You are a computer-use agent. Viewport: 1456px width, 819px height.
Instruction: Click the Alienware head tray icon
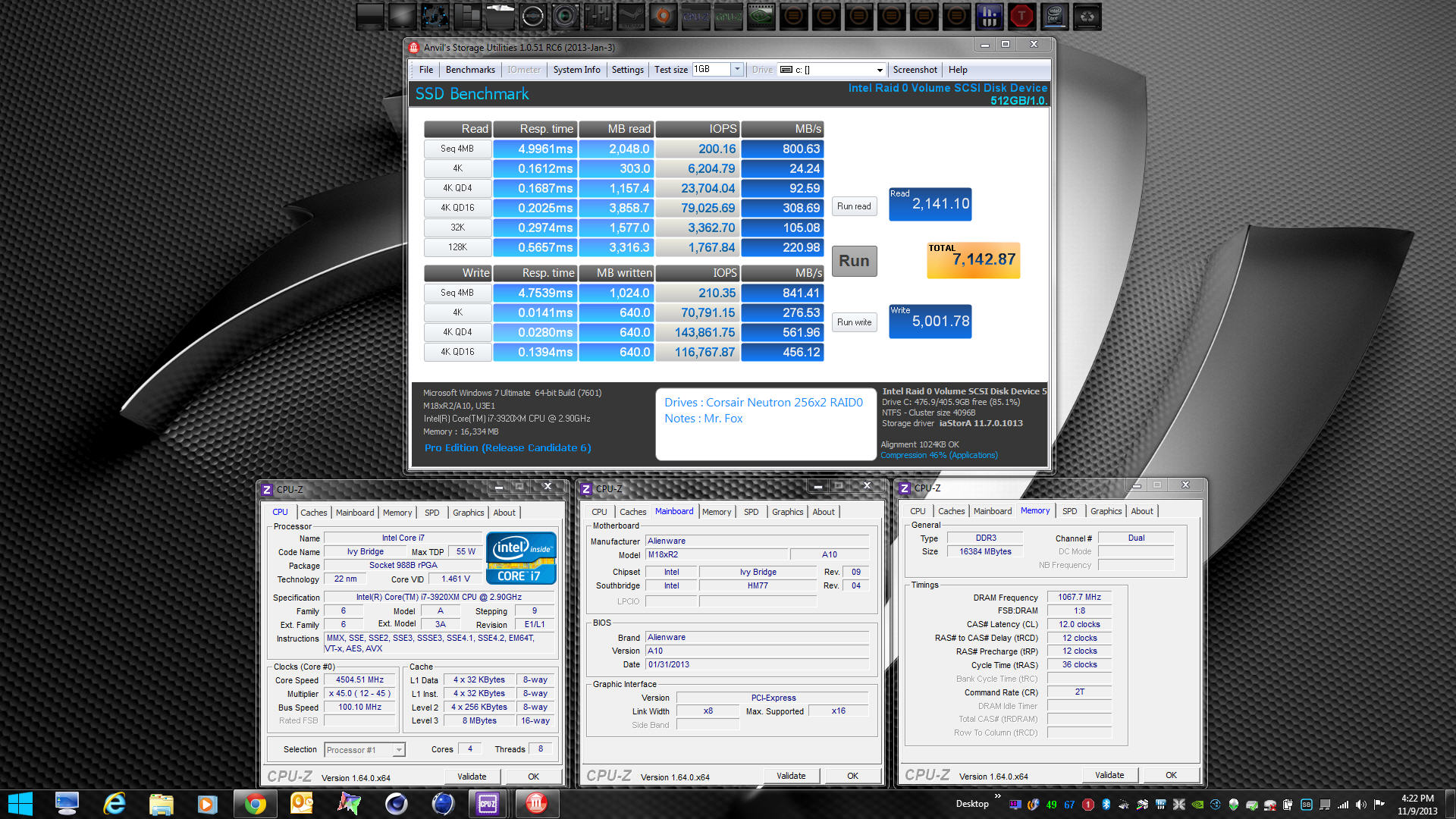click(x=1234, y=805)
